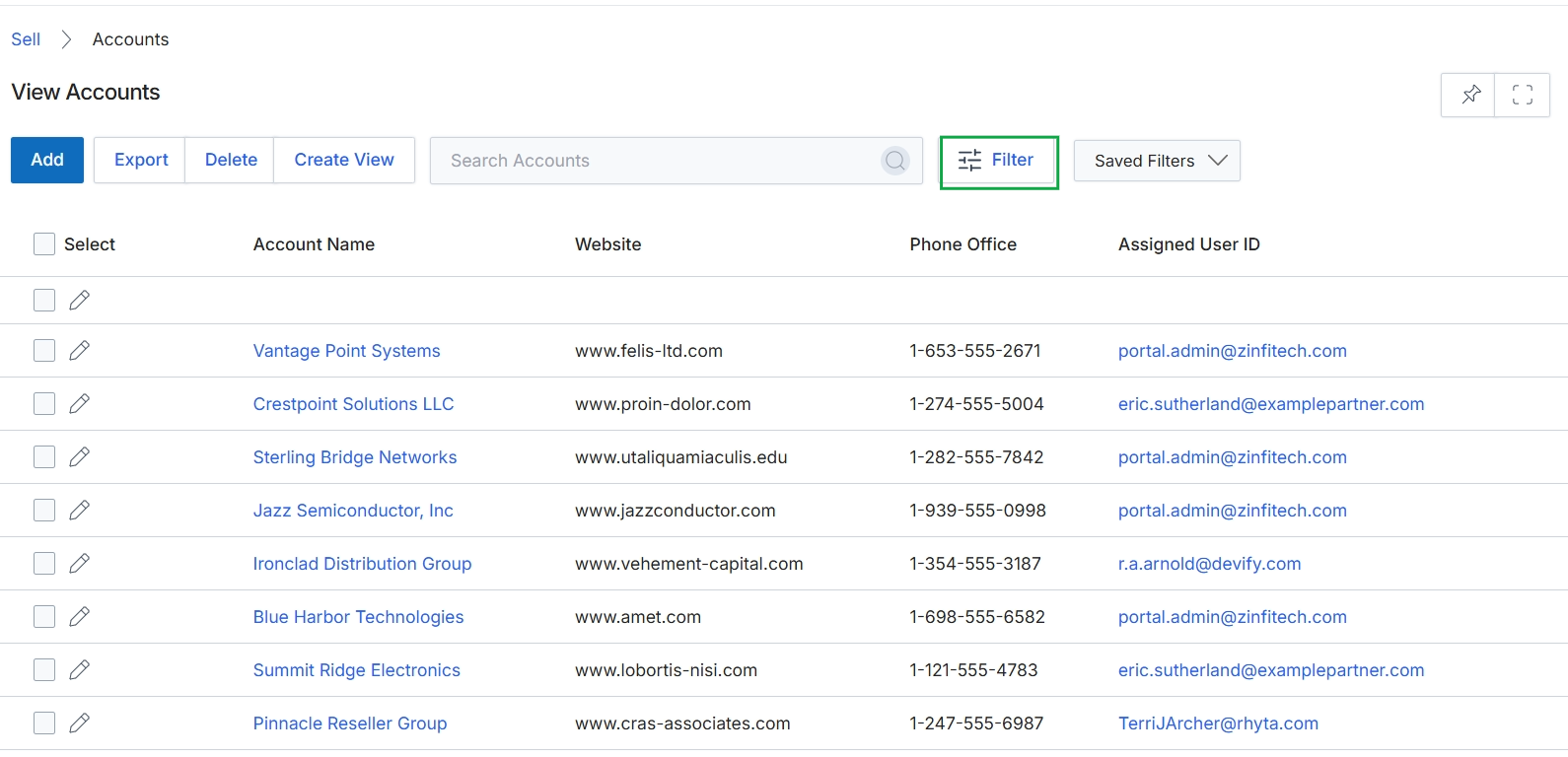This screenshot has height=757, width=1568.
Task: Click Create View button
Action: (x=344, y=160)
